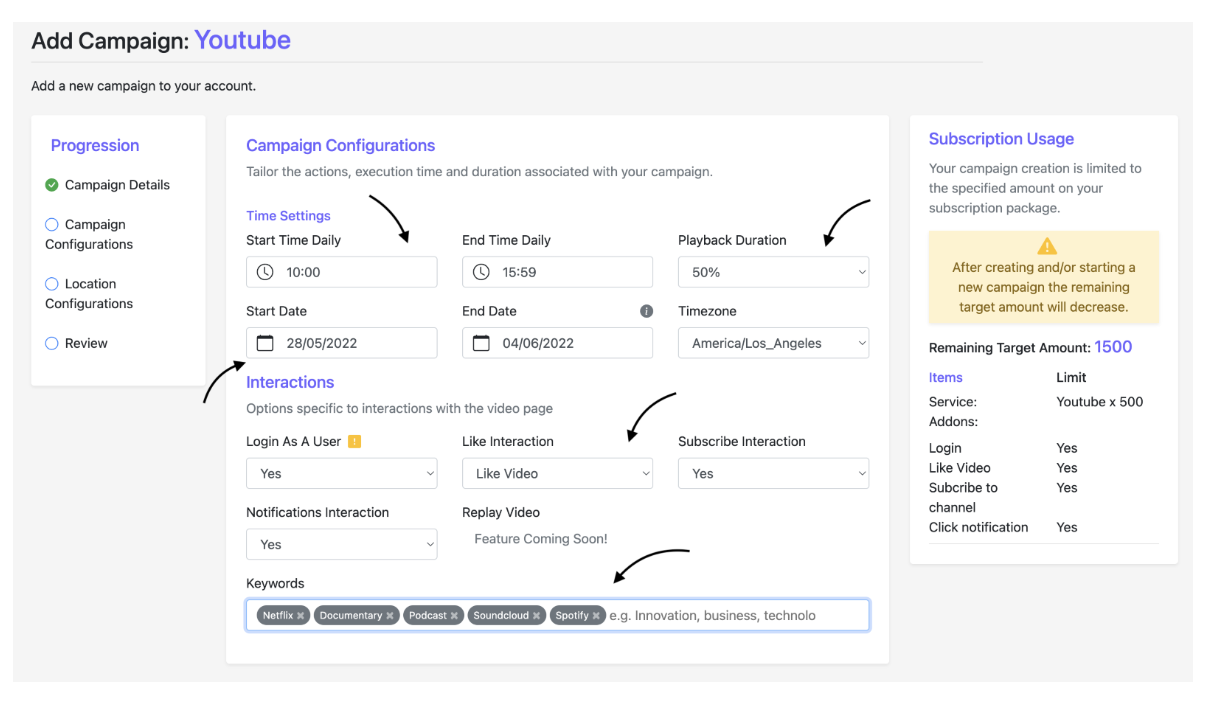Open the Timezone dropdown
This screenshot has width=1214, height=702.
(773, 343)
